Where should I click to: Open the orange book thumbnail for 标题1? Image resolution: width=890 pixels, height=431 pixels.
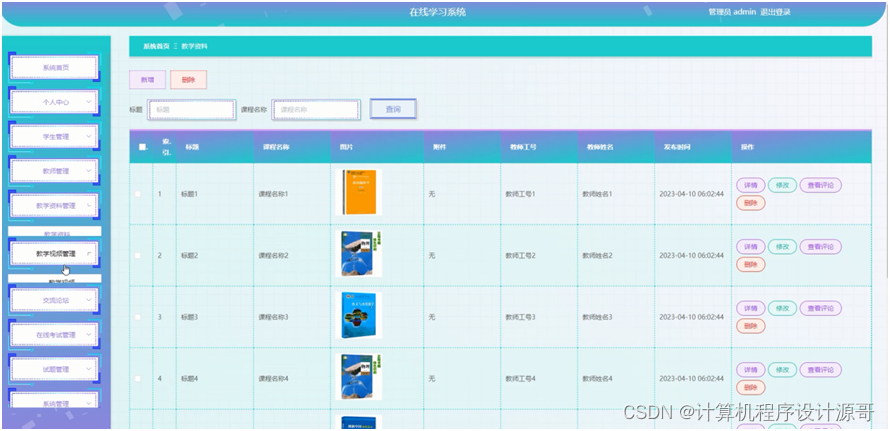coord(358,193)
